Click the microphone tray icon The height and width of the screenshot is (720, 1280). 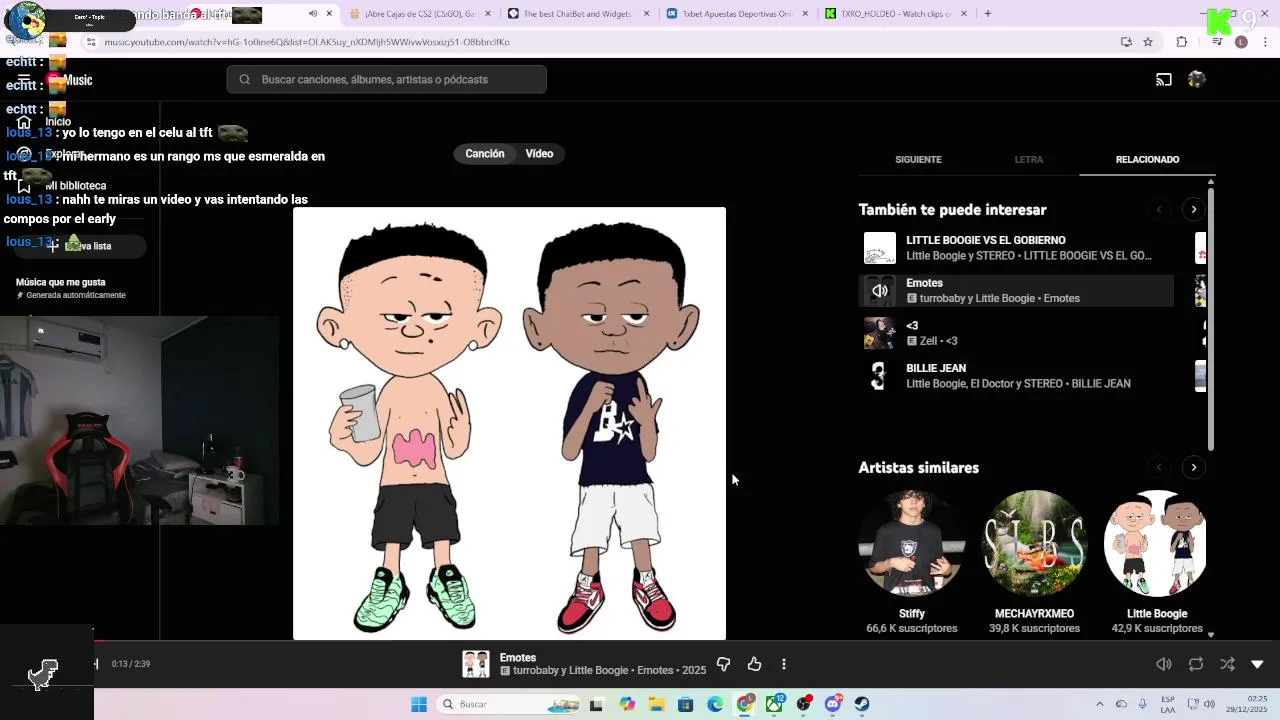1143,704
